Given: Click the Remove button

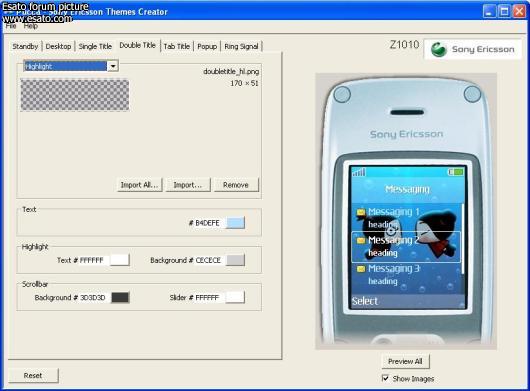Looking at the screenshot, I should (x=236, y=185).
